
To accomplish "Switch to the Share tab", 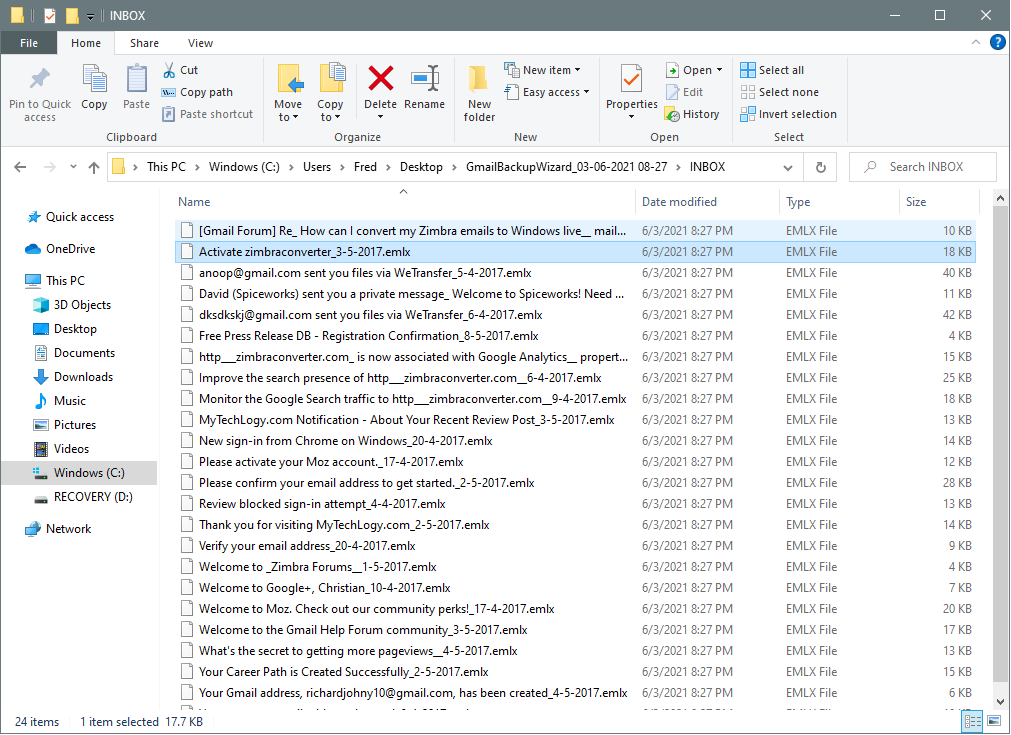I will (144, 43).
